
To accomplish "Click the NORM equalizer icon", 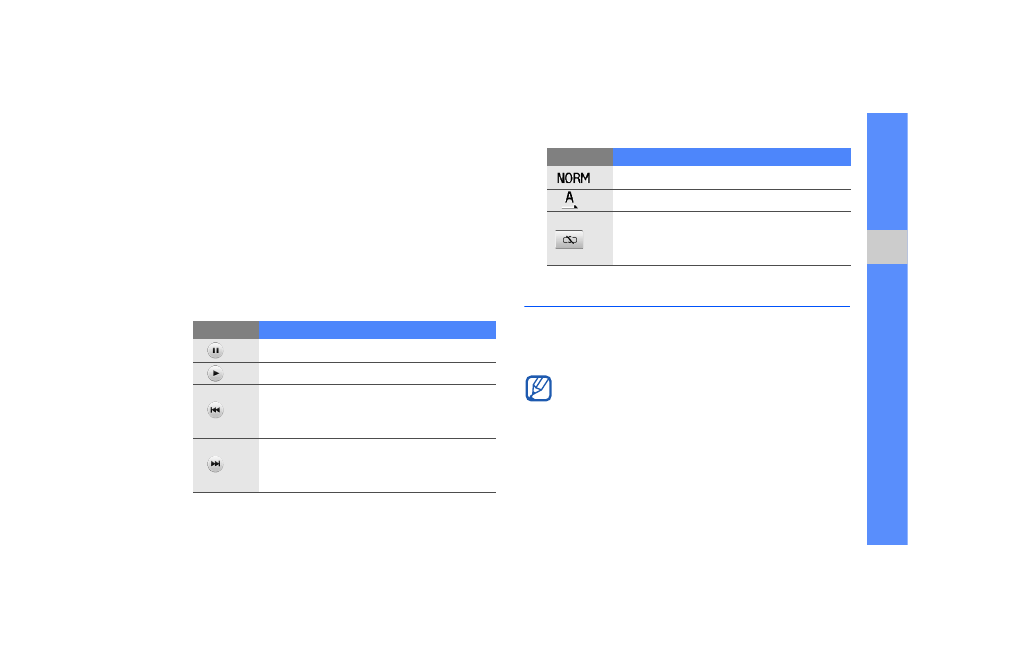I will 573,178.
